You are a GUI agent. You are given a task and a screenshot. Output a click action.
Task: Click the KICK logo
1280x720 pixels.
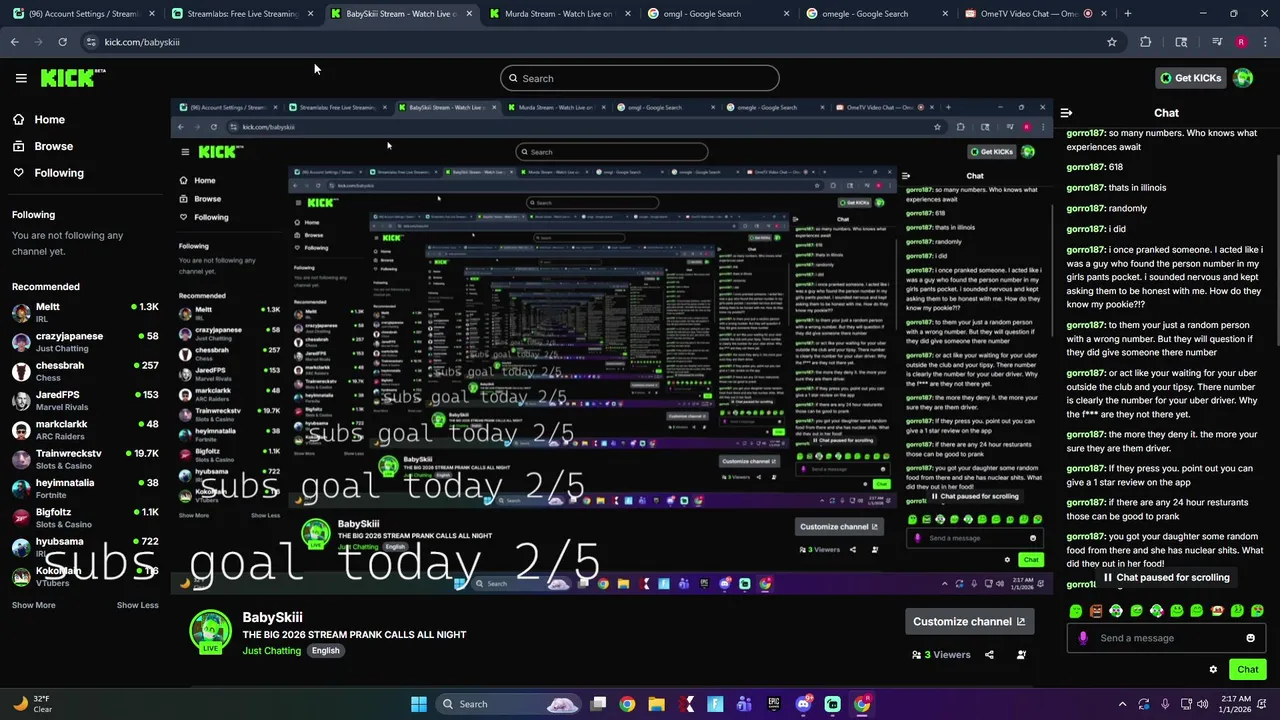(x=71, y=78)
